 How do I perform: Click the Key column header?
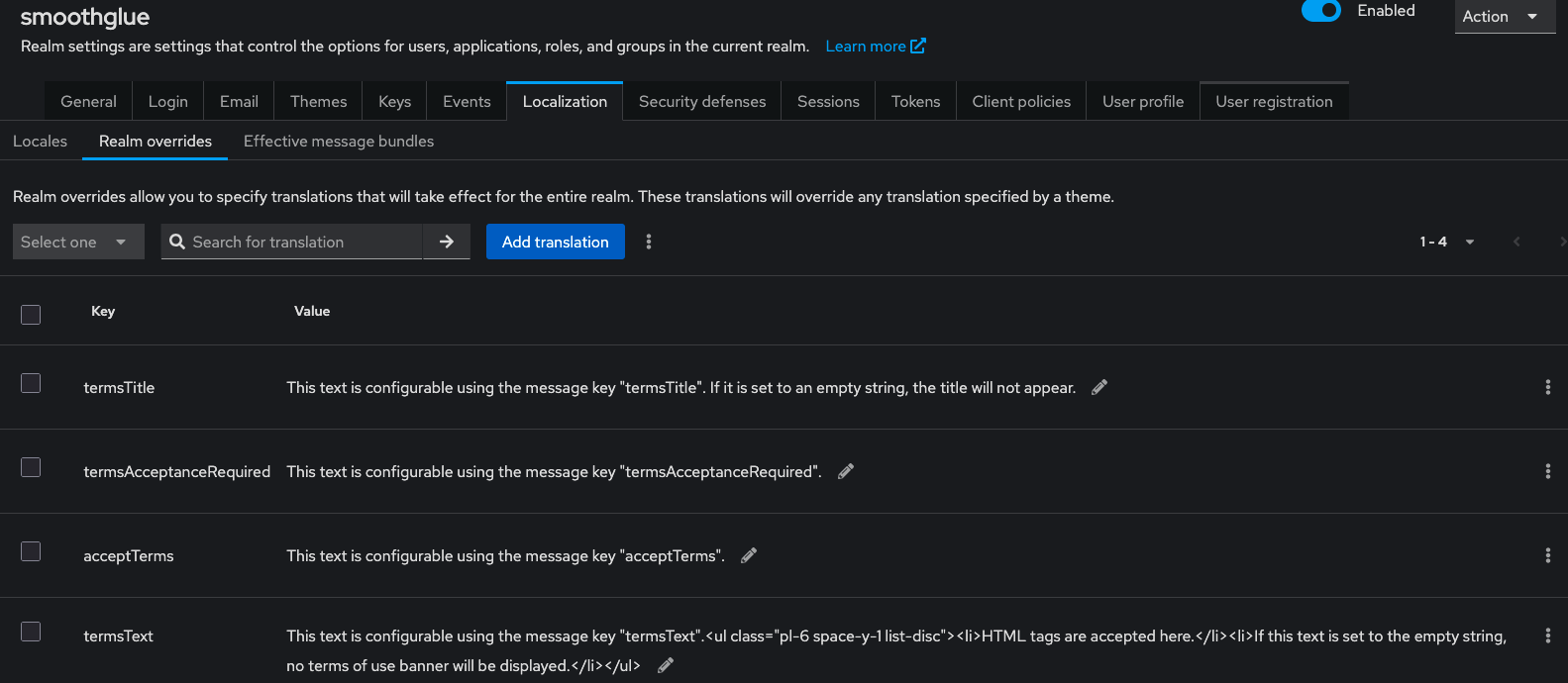(x=103, y=311)
